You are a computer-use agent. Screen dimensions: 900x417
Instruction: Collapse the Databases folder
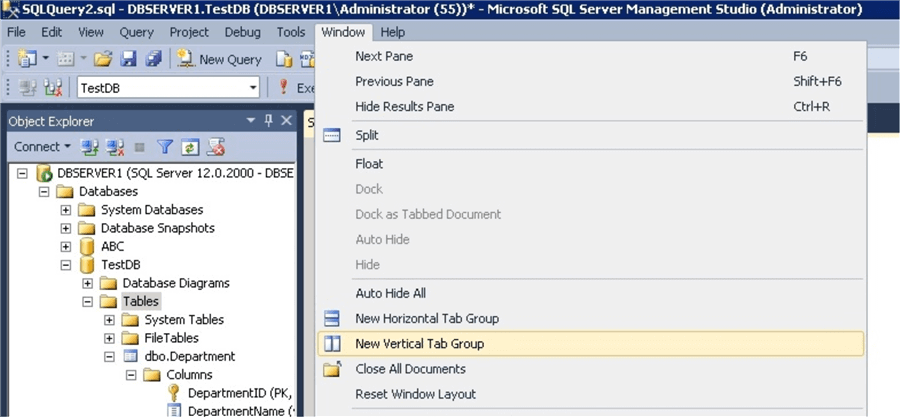click(44, 192)
